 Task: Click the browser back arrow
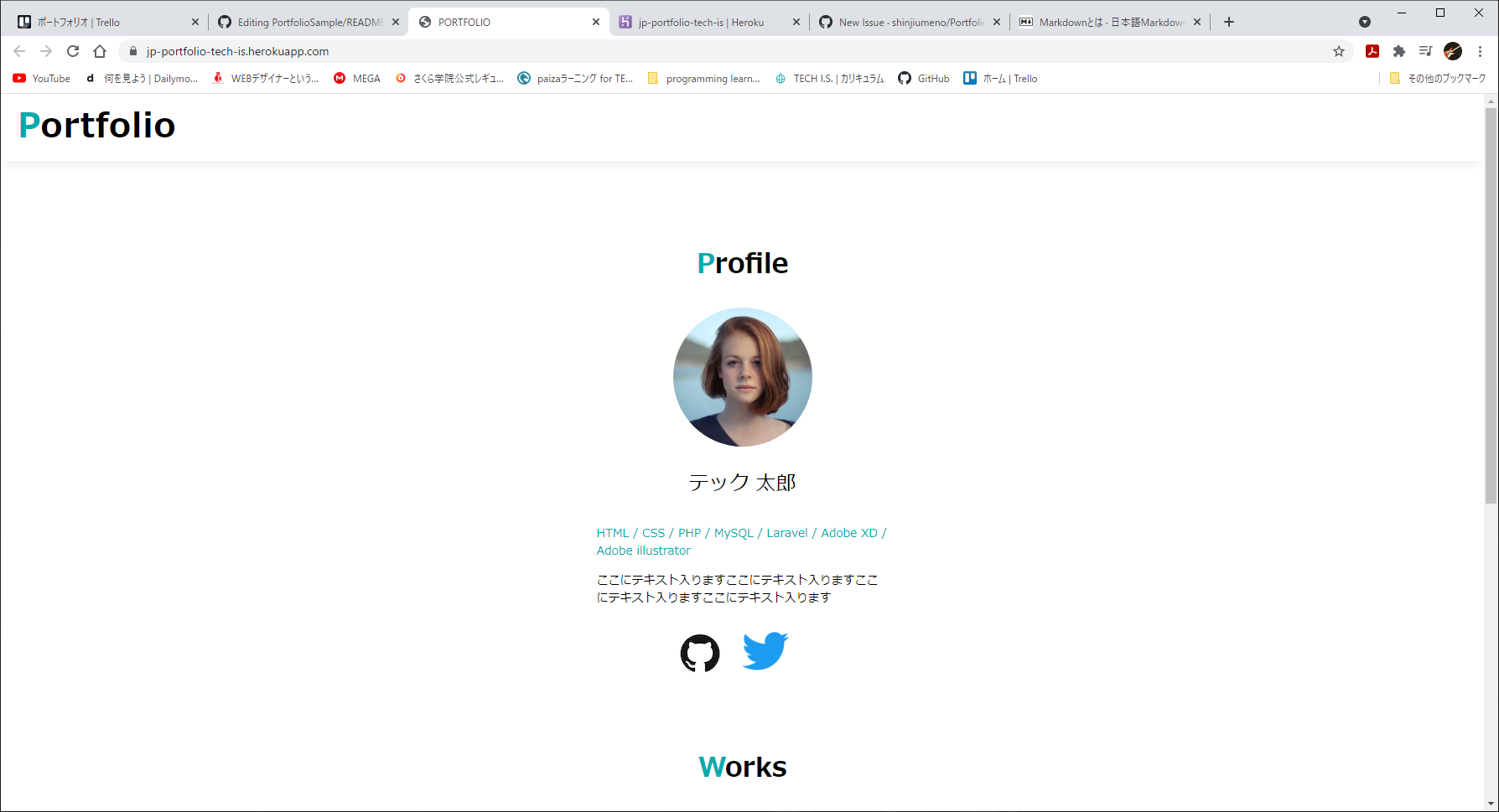[x=19, y=51]
